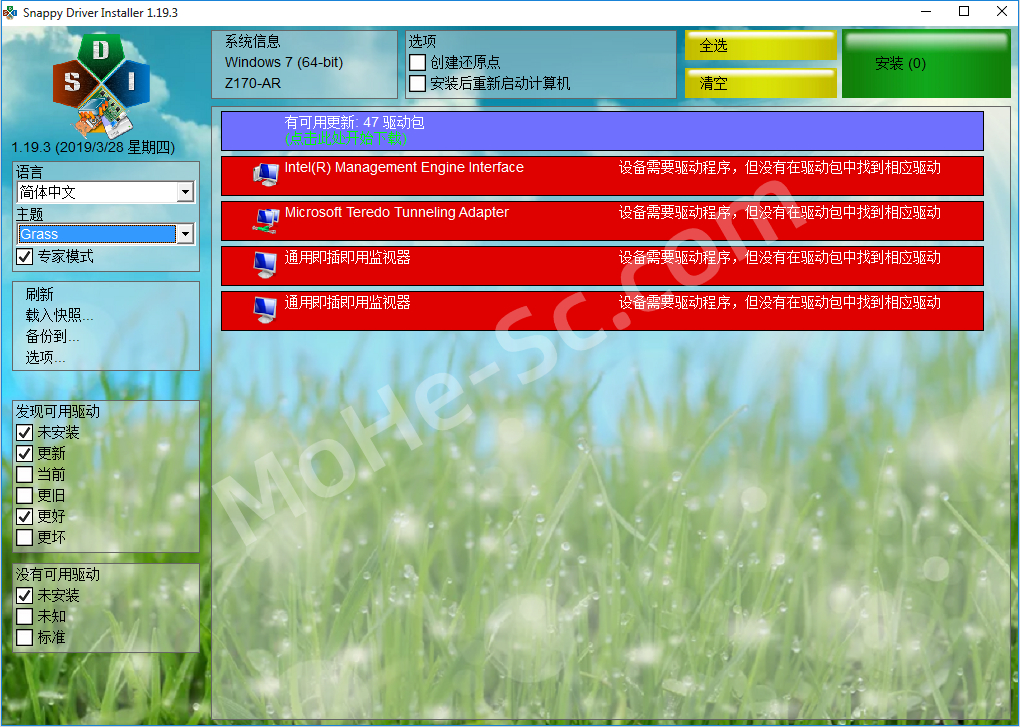Image resolution: width=1020 pixels, height=727 pixels.
Task: Uncheck 更新 under 发现可用驱动
Action: coord(25,453)
